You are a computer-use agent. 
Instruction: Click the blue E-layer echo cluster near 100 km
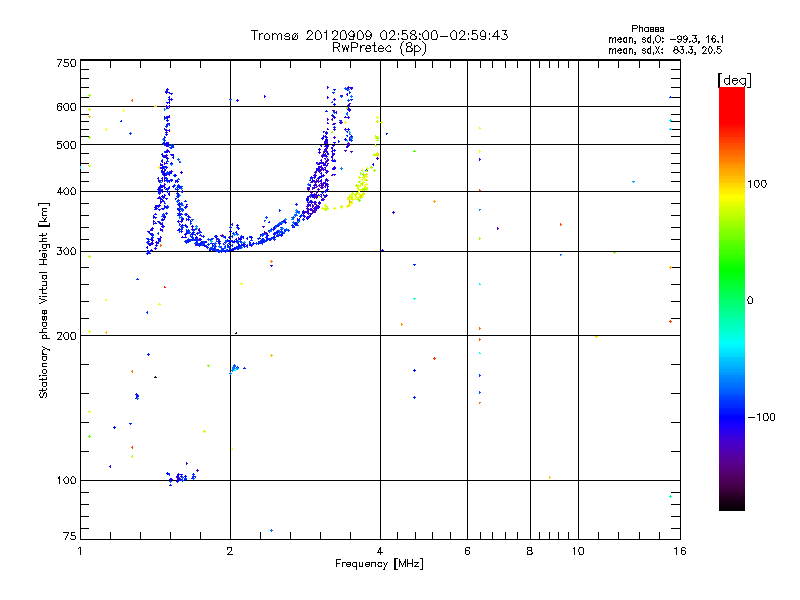pyautogui.click(x=181, y=477)
